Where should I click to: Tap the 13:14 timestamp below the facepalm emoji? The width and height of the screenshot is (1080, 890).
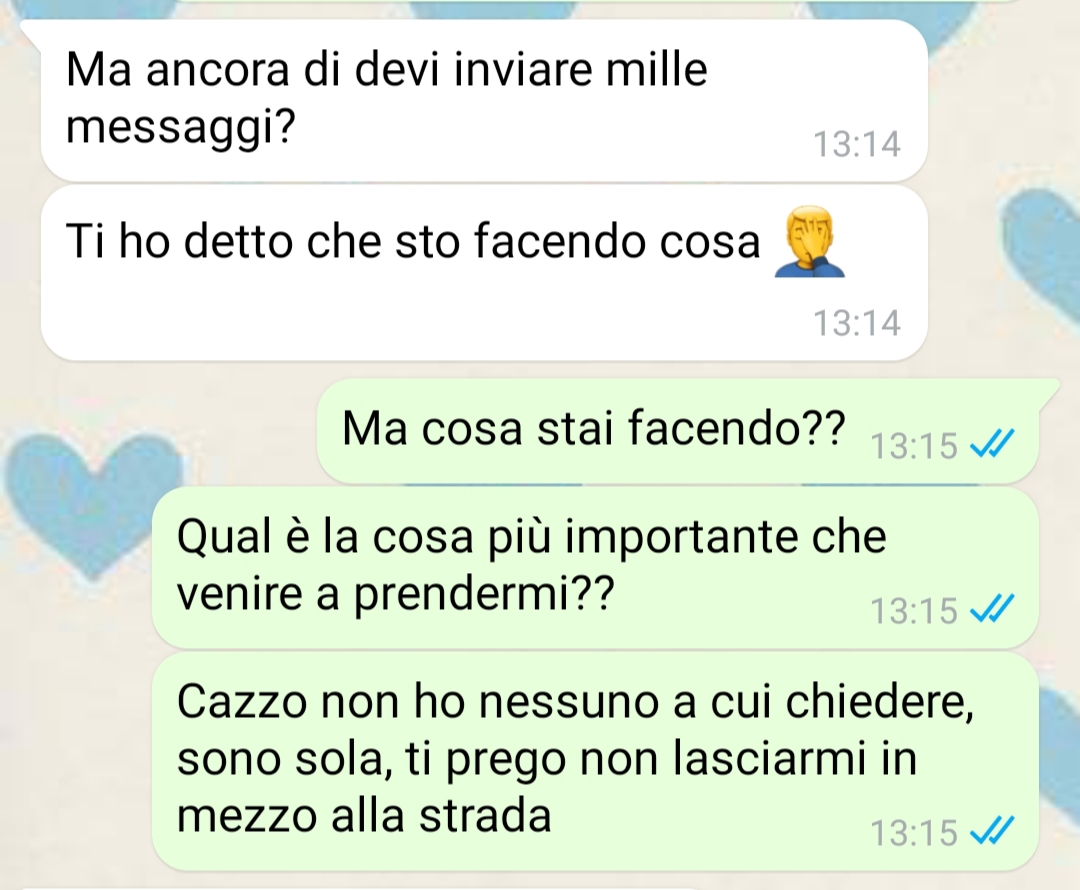(x=857, y=322)
